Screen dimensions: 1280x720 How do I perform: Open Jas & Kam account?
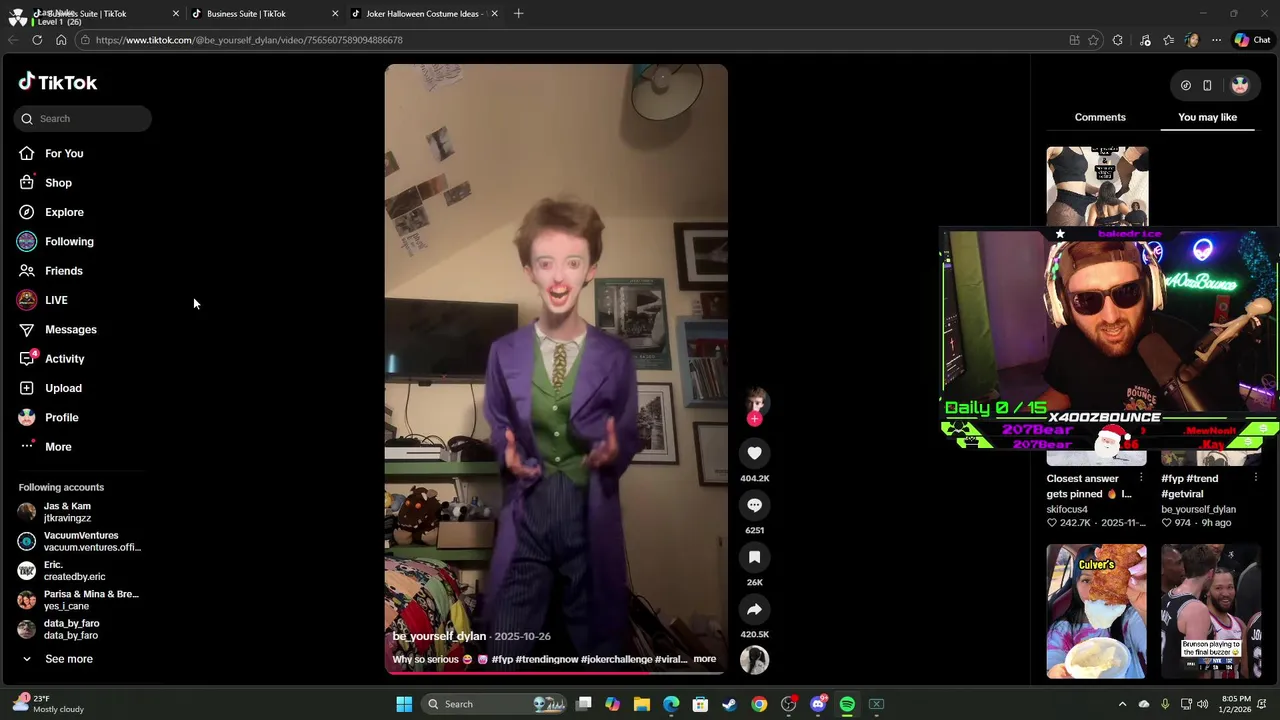[80, 512]
